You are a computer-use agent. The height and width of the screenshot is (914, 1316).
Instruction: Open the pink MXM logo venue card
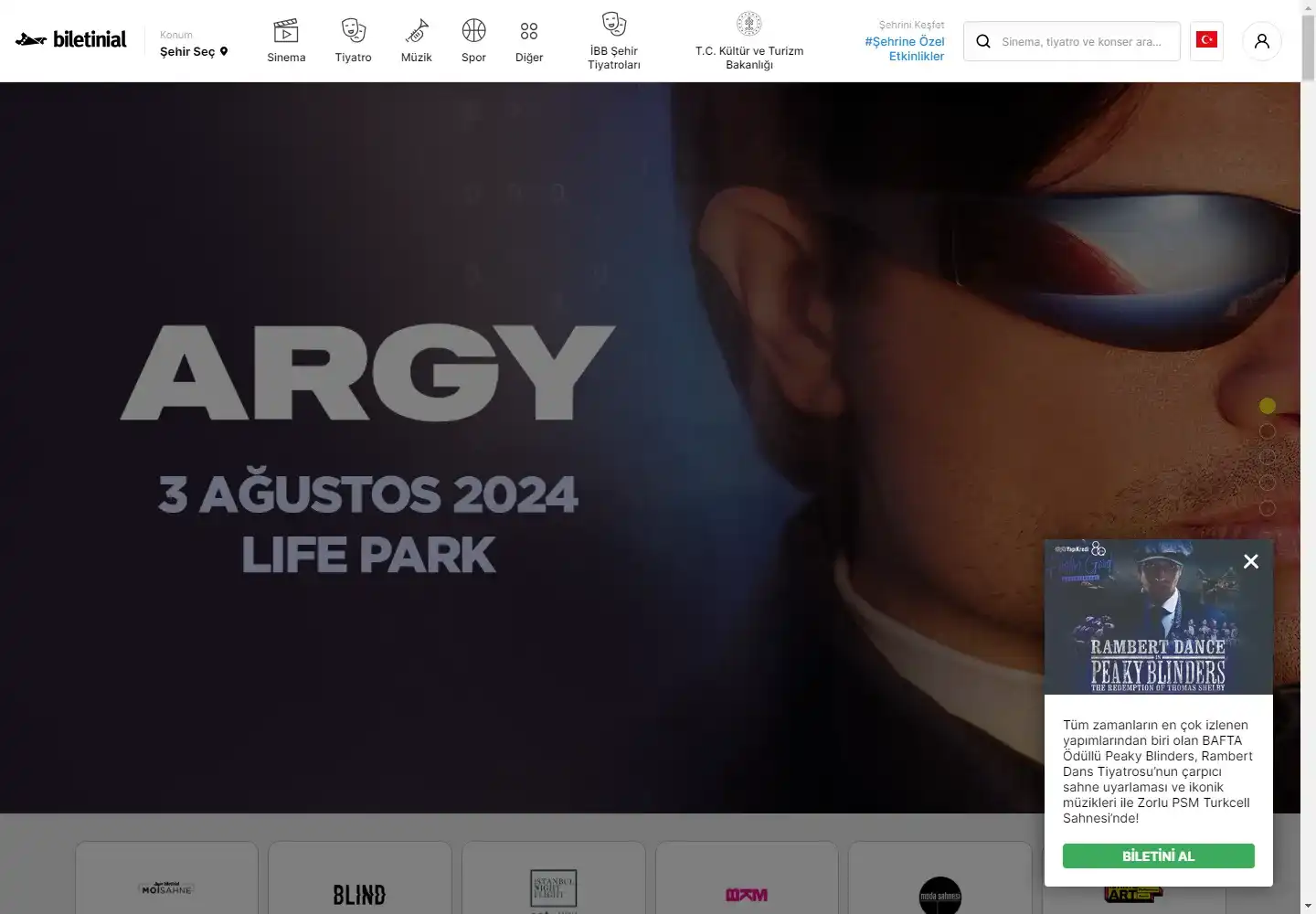pos(747,878)
